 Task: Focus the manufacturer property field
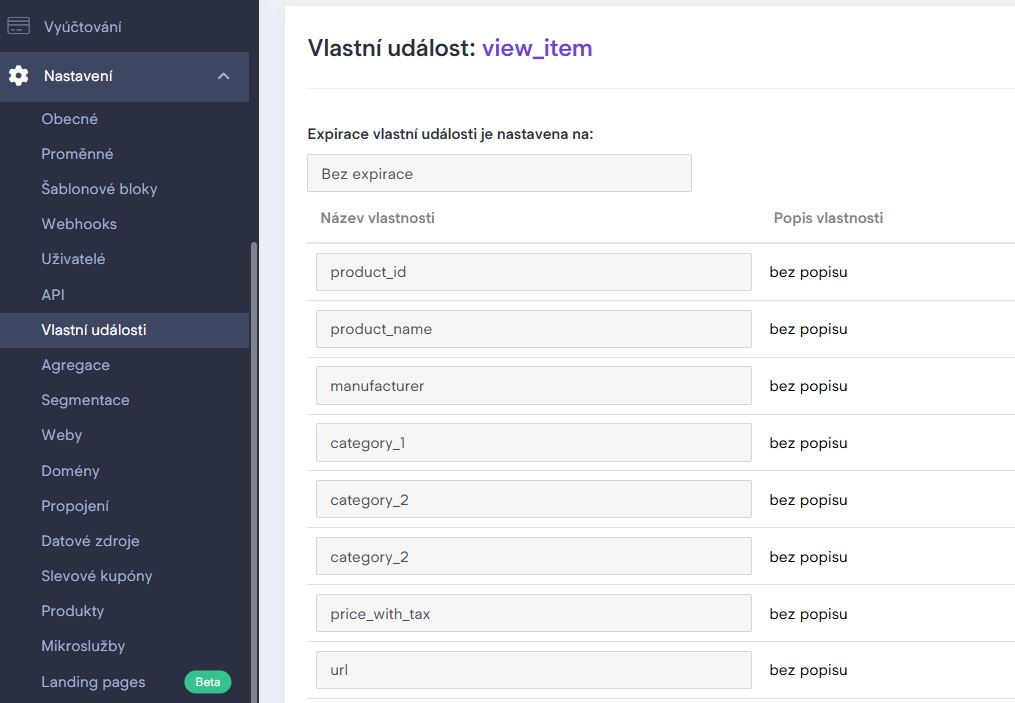coord(533,386)
